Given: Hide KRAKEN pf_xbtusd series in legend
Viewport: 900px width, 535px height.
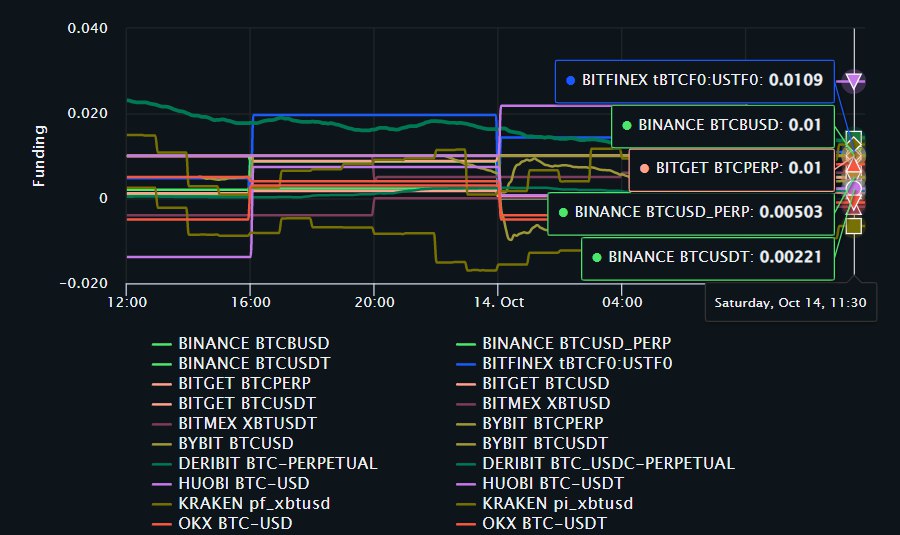Looking at the screenshot, I should (241, 503).
